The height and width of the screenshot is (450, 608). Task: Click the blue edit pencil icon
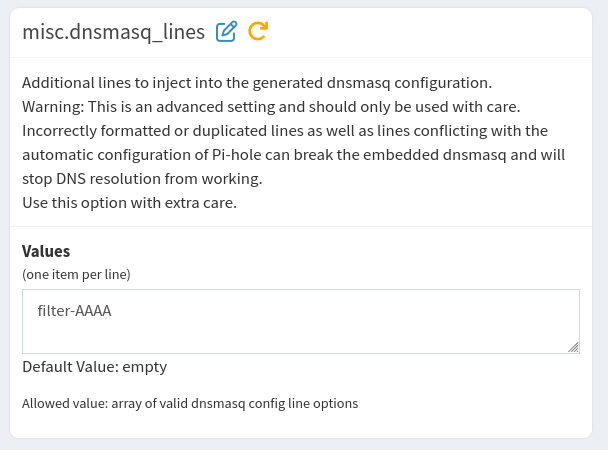(x=226, y=31)
